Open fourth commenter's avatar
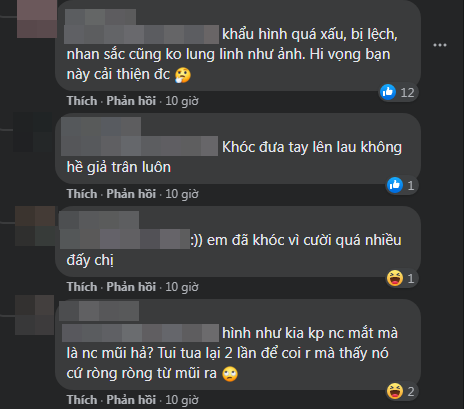This screenshot has width=464, height=409. click(35, 315)
